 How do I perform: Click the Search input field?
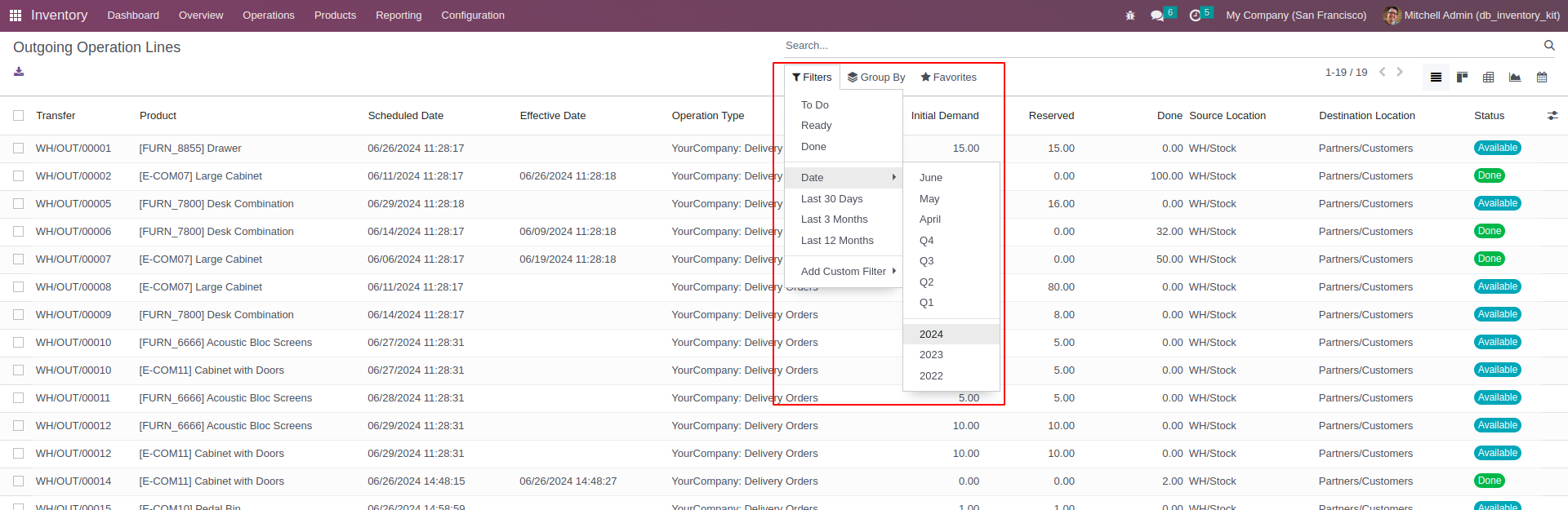click(x=1160, y=46)
